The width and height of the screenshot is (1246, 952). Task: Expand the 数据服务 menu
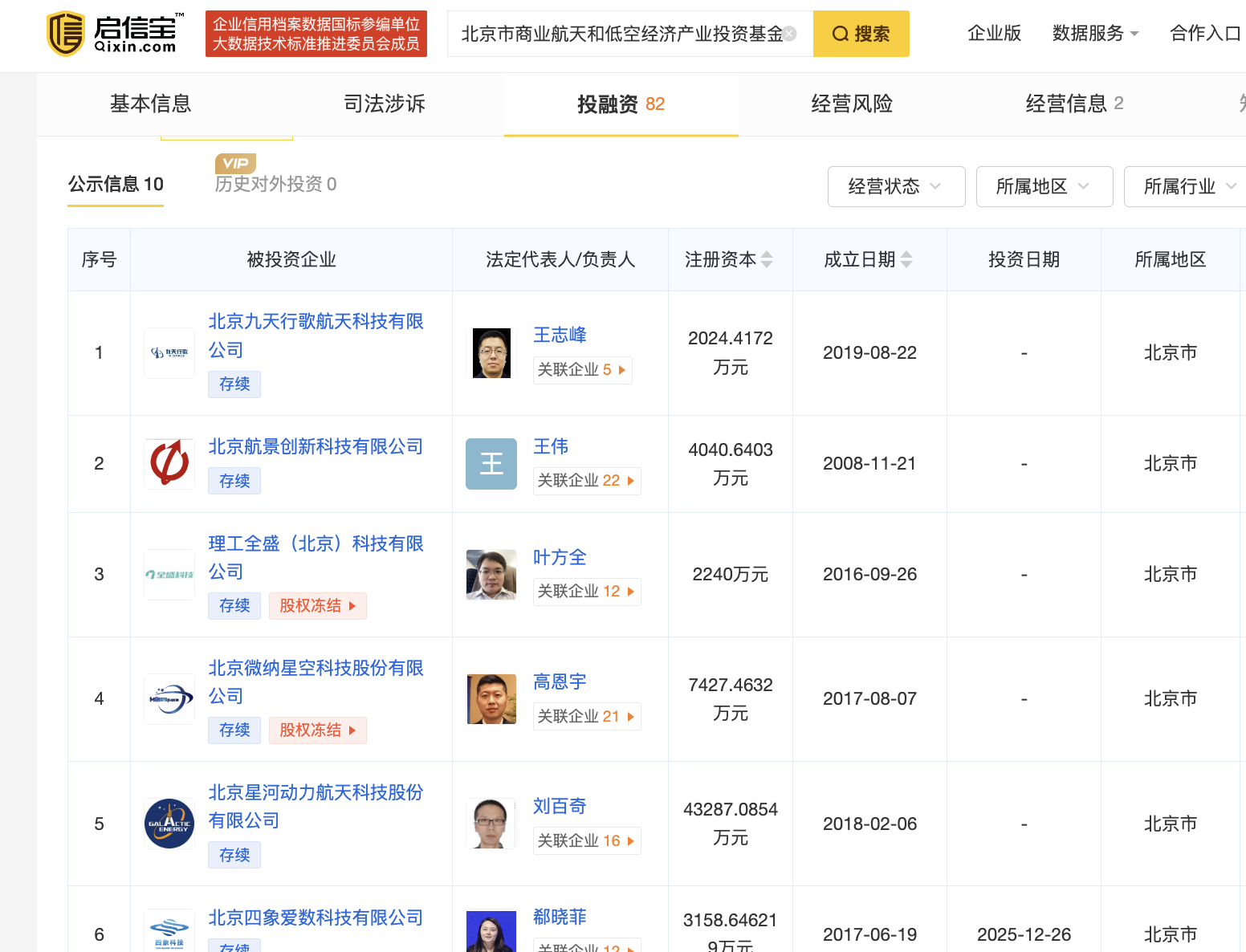(x=1095, y=34)
